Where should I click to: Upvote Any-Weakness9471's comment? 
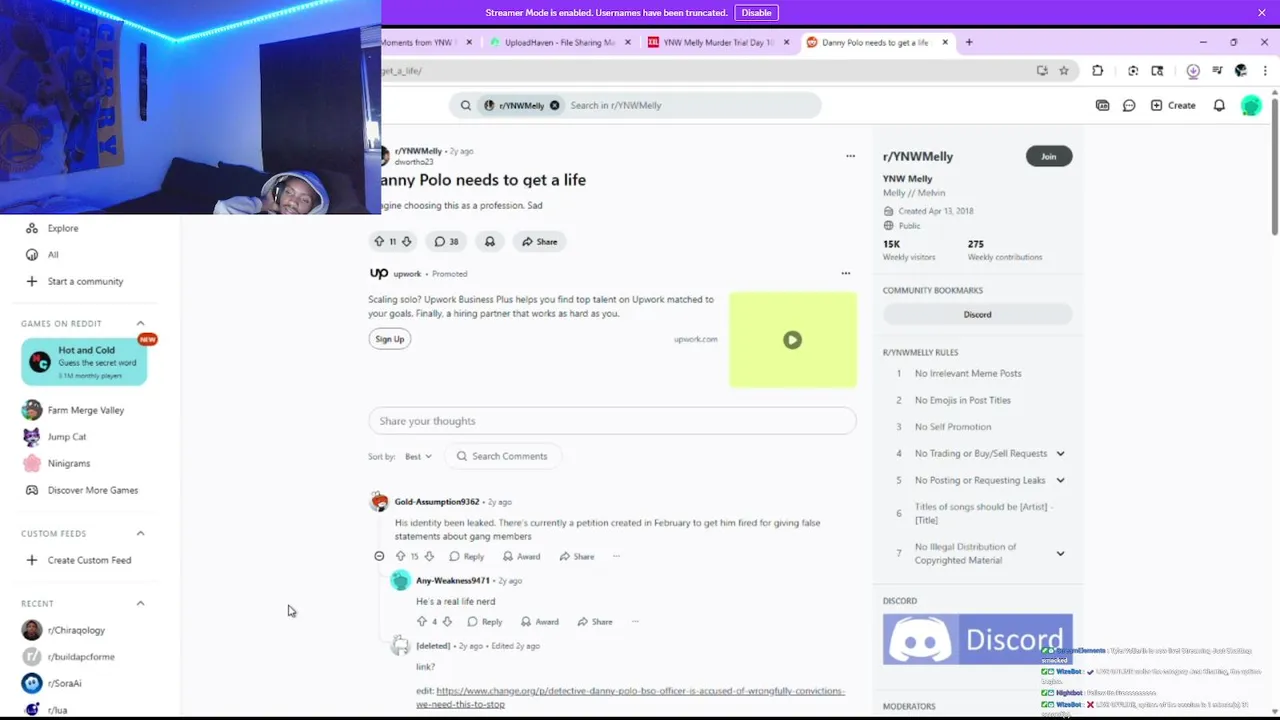(422, 622)
